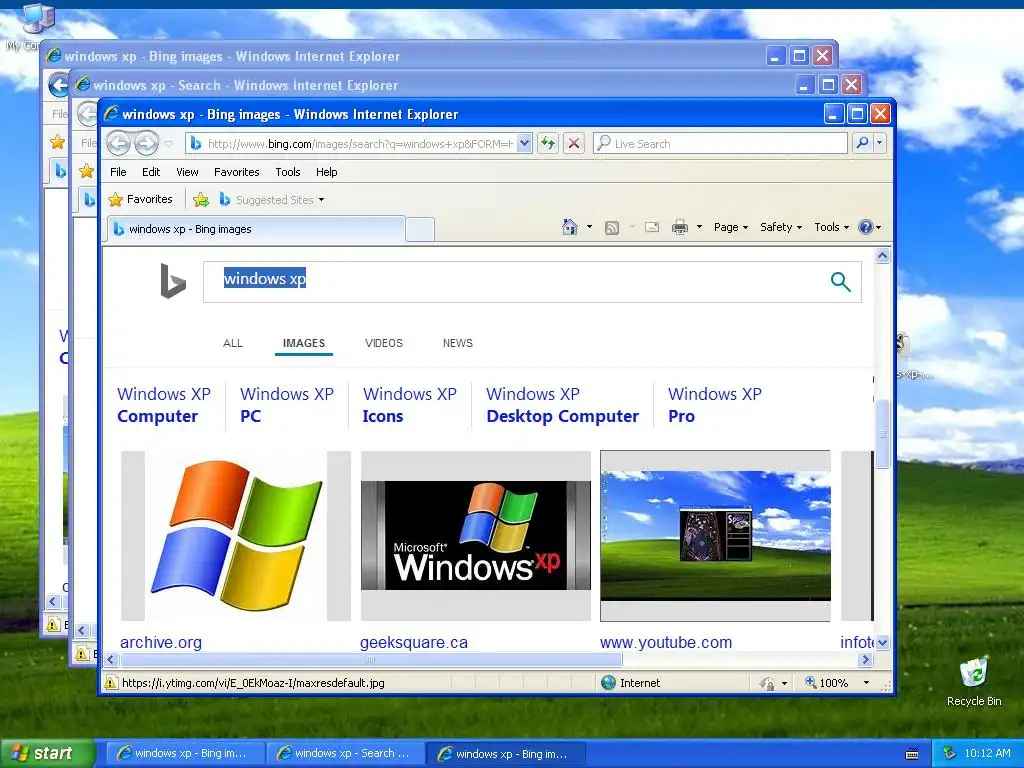Switch to taskbar item 'windows xp - Search'

344,754
